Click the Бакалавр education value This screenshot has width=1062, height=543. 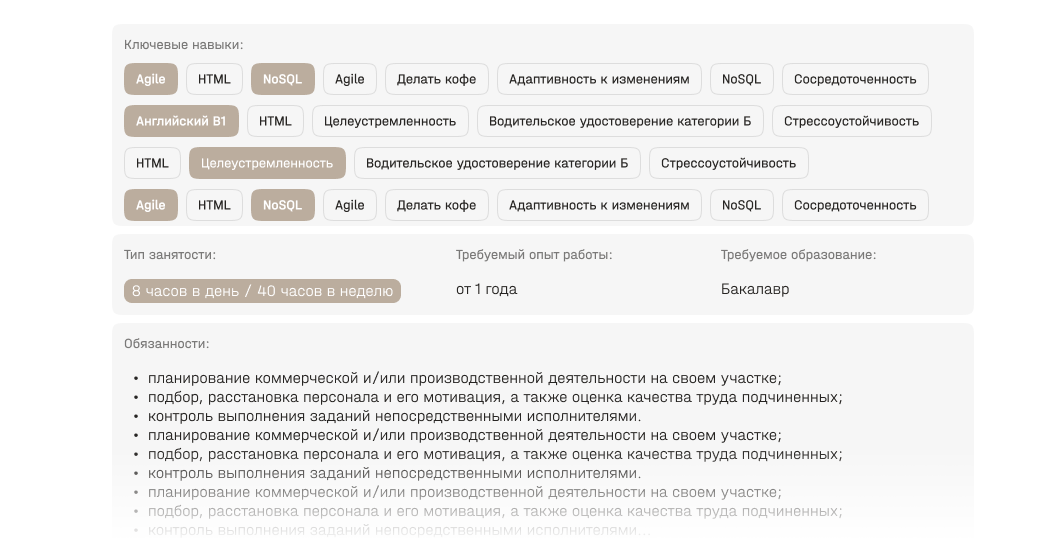(754, 290)
